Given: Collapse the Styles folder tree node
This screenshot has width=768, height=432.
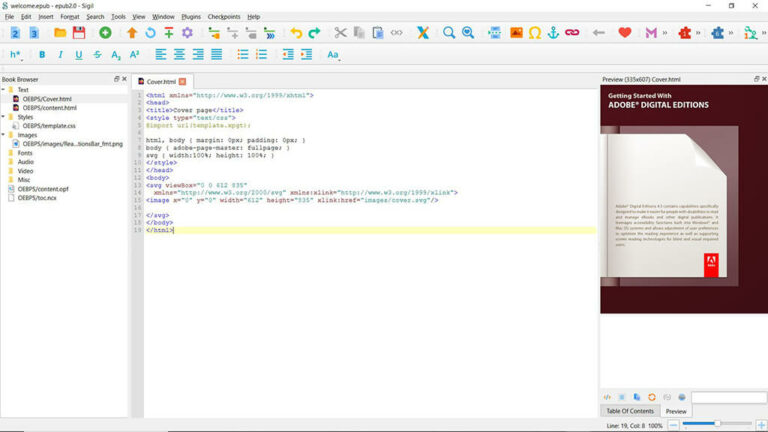Looking at the screenshot, I should [x=4, y=117].
